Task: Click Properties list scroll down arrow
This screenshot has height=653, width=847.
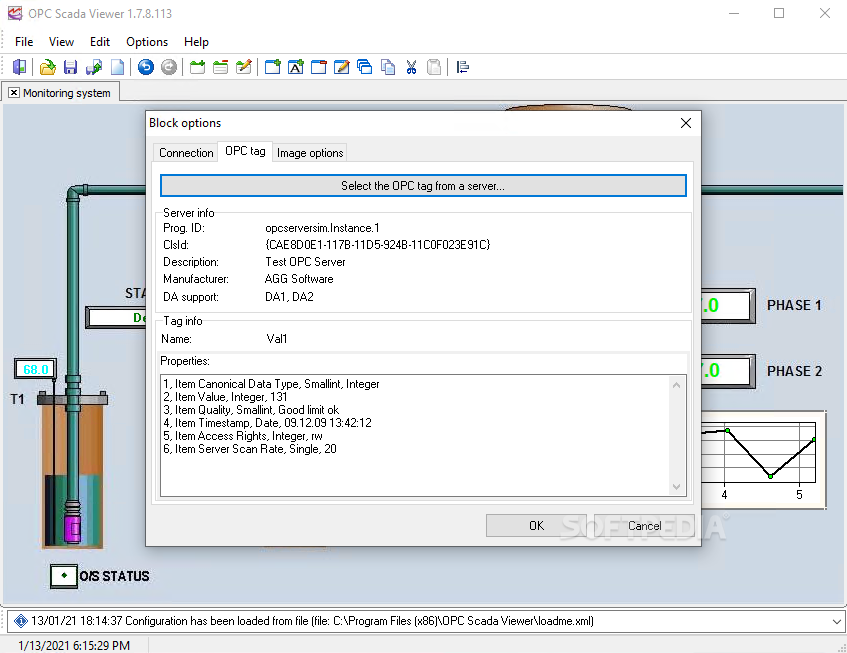Action: [676, 487]
